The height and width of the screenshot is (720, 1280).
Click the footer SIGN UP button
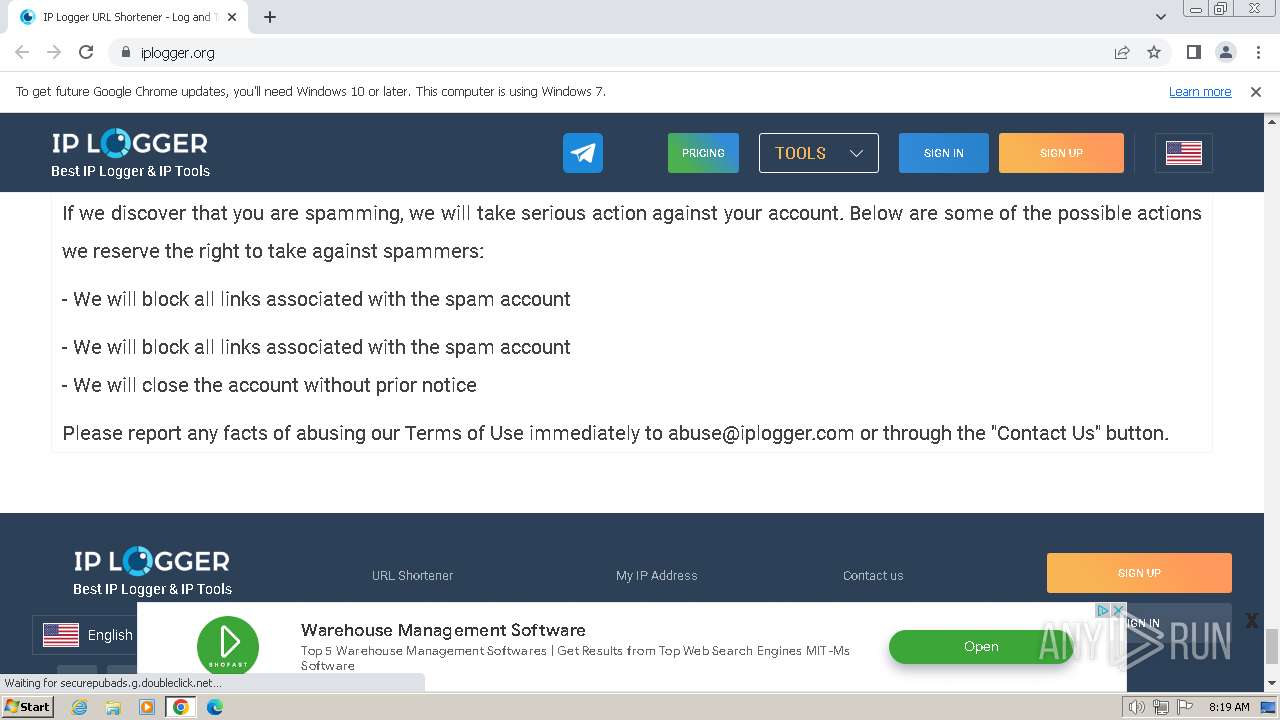coord(1139,573)
